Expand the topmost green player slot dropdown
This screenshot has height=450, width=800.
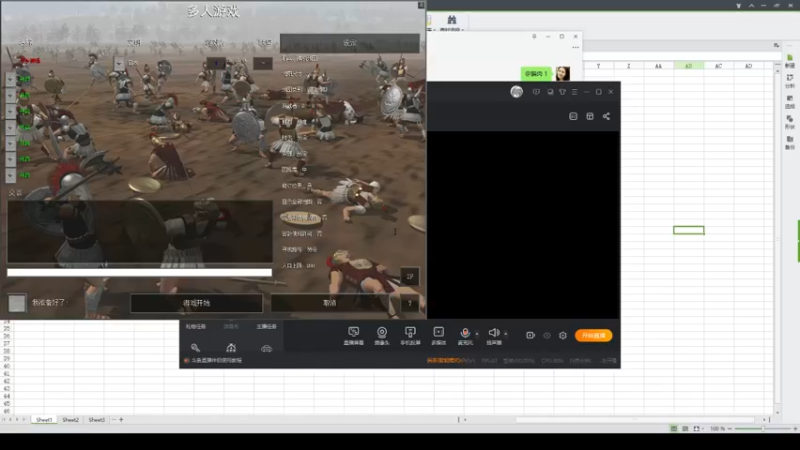pos(10,79)
